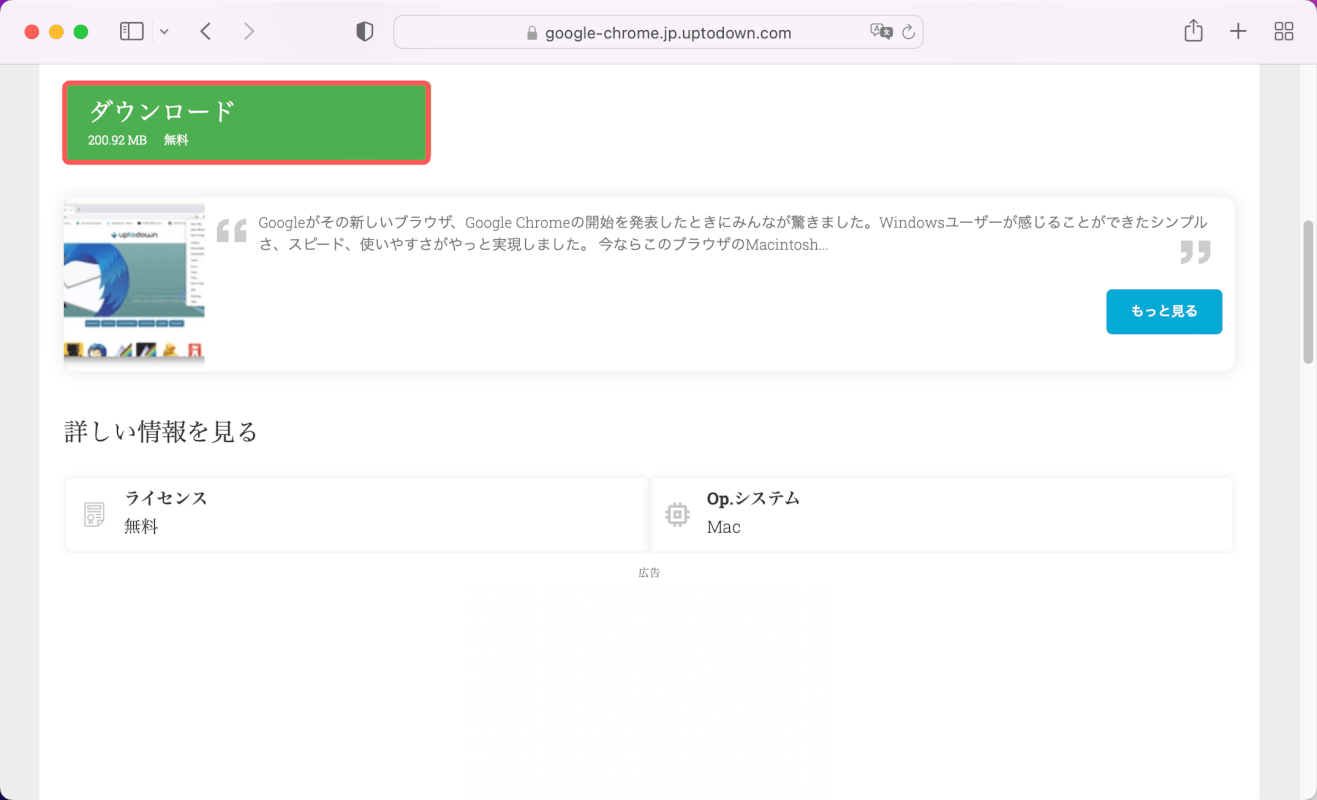Click the 広告 label
Image resolution: width=1317 pixels, height=800 pixels.
coord(649,573)
